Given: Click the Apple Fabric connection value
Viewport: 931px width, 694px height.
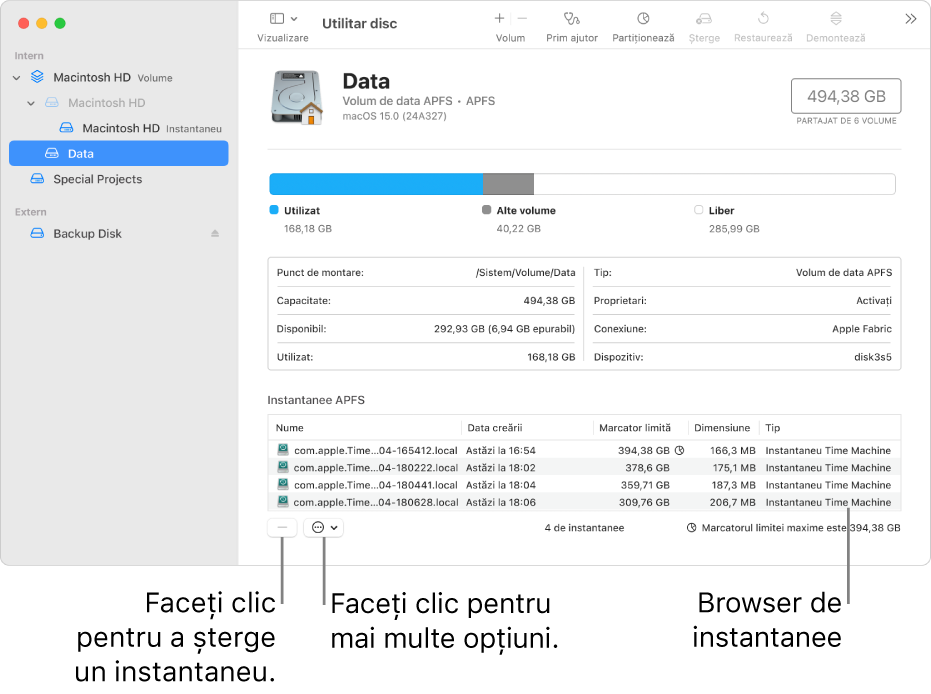Looking at the screenshot, I should pos(862,329).
